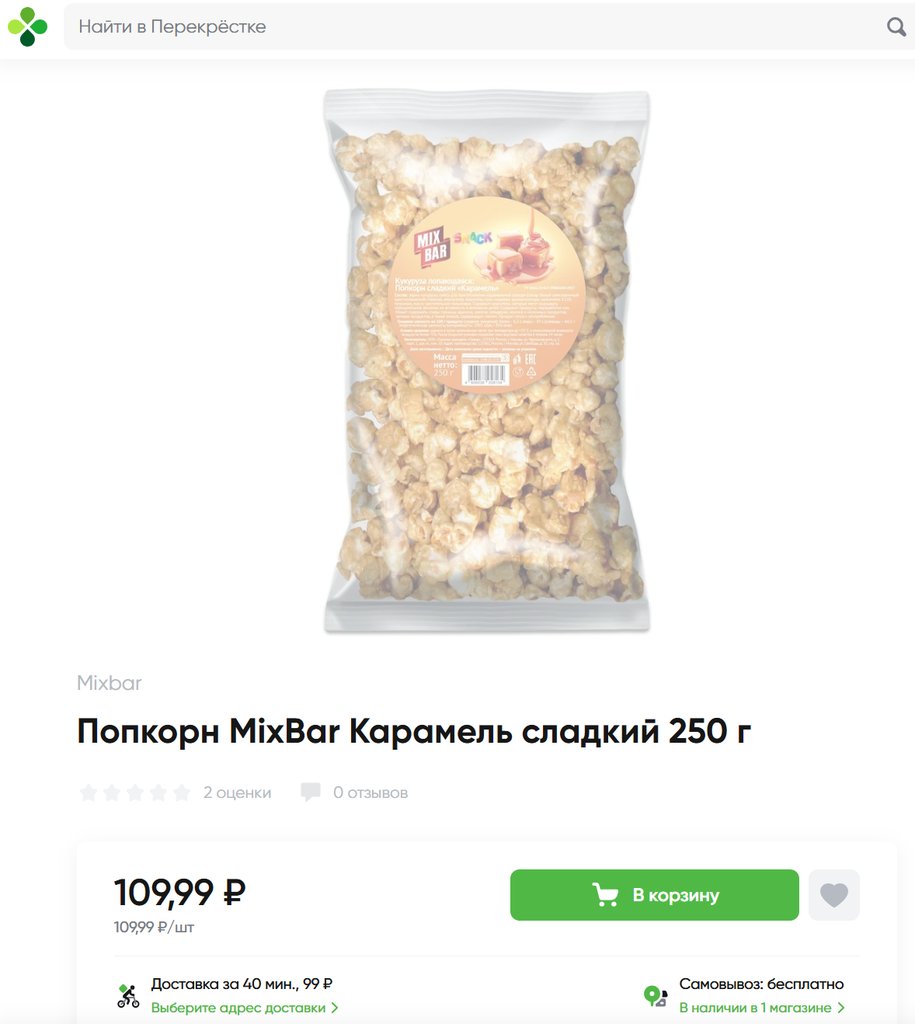The width and height of the screenshot is (915, 1024).
Task: Open 'В наличии в 1 магазине' link
Action: click(x=755, y=1008)
